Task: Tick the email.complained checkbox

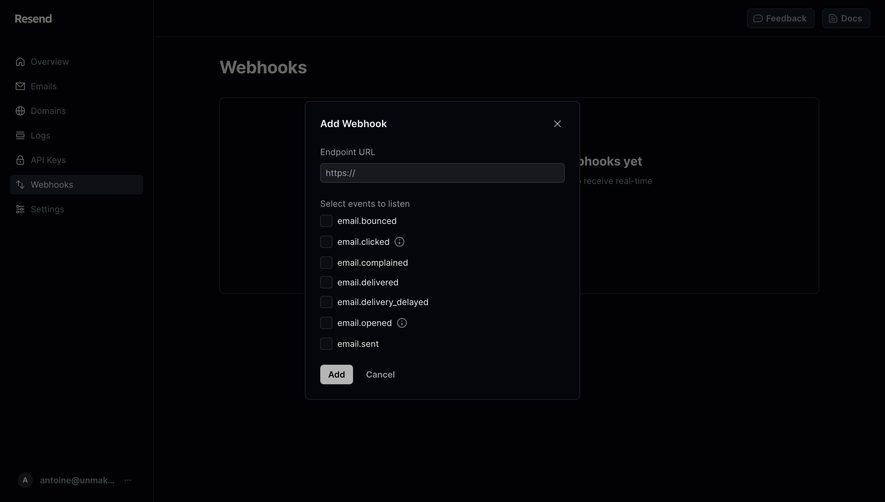Action: pyautogui.click(x=326, y=263)
